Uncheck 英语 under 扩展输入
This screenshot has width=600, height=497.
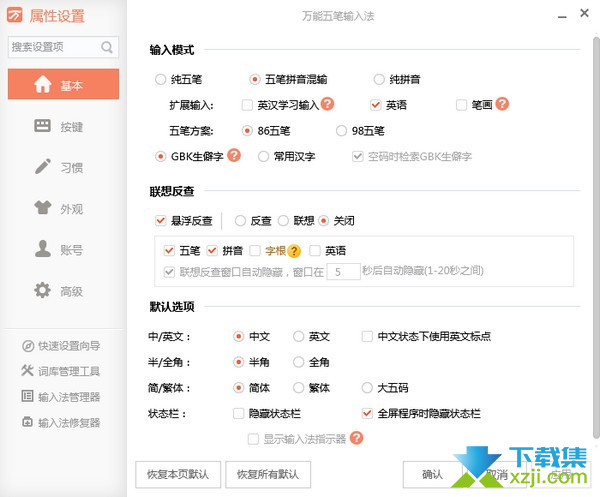click(x=376, y=105)
